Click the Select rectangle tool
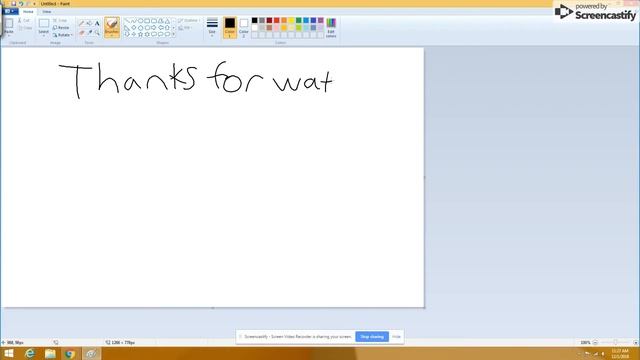 44,24
